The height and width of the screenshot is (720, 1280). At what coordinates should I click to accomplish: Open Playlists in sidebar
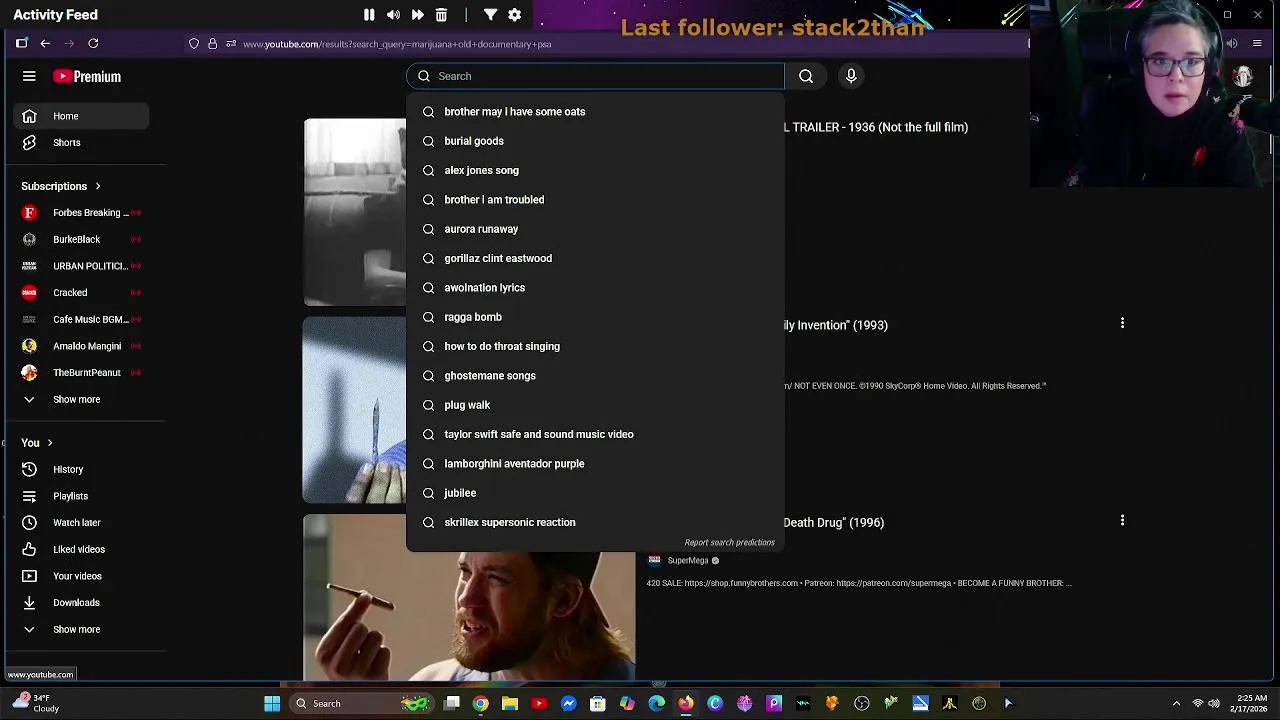82,496
